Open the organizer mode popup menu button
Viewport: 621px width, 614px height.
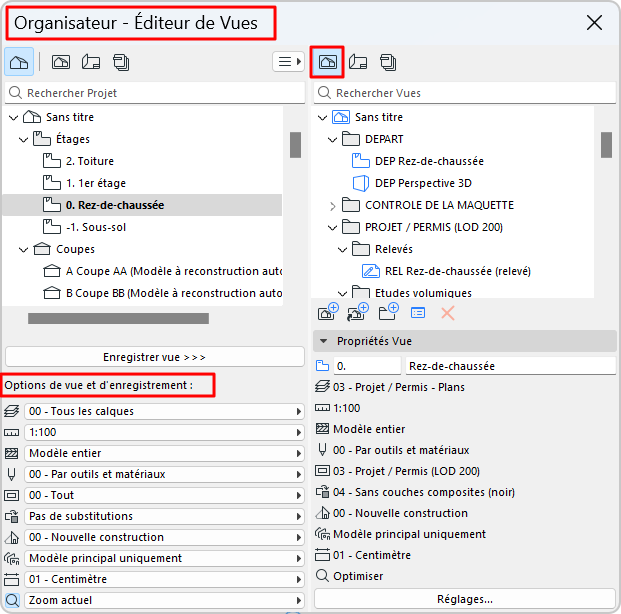(288, 62)
